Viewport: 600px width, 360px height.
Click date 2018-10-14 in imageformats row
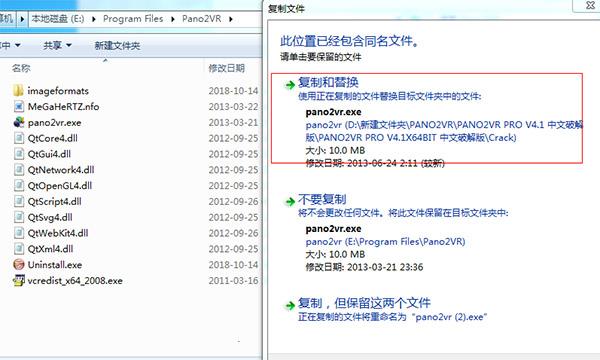coord(233,91)
